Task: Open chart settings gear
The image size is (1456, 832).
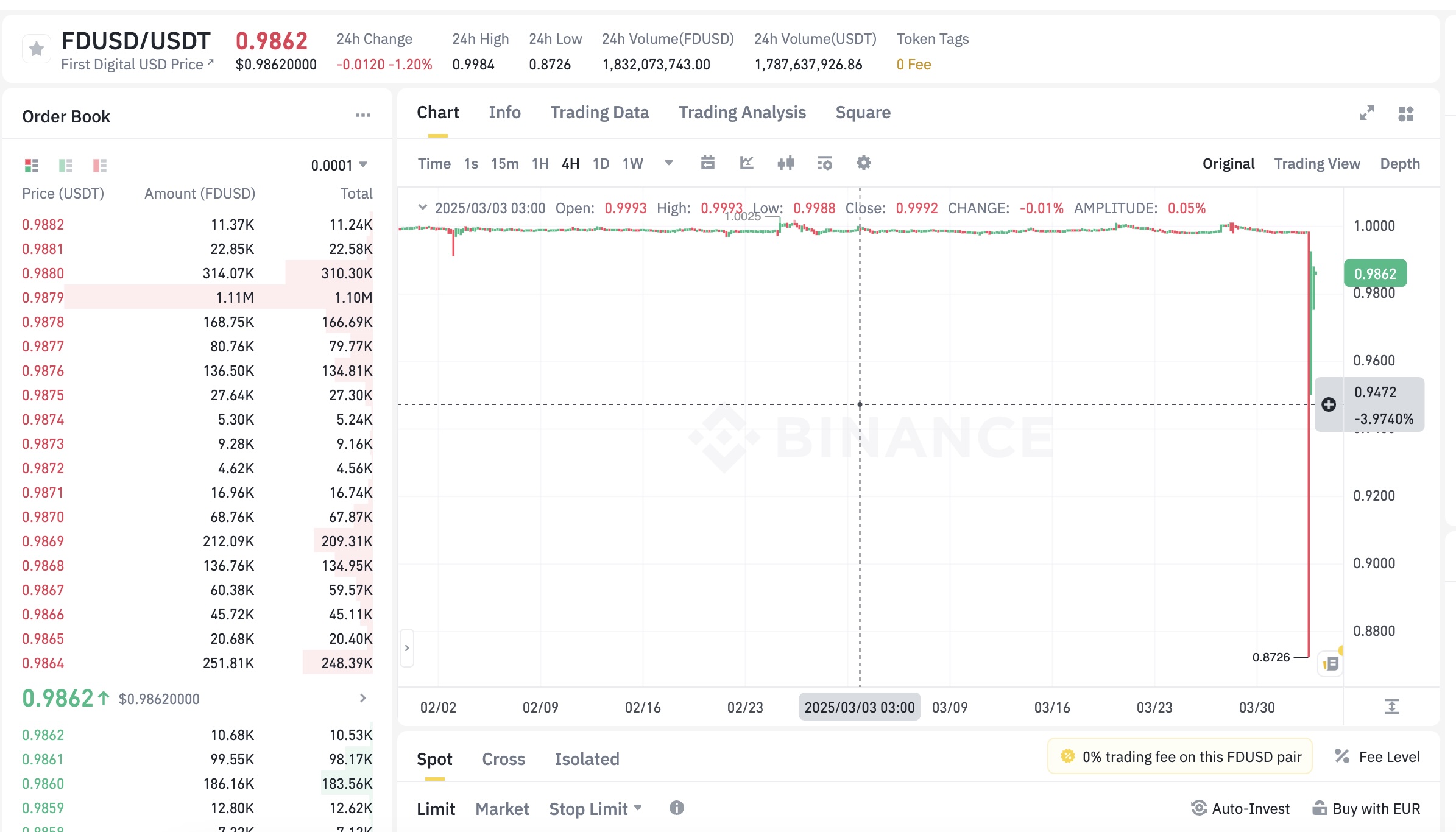Action: (864, 163)
